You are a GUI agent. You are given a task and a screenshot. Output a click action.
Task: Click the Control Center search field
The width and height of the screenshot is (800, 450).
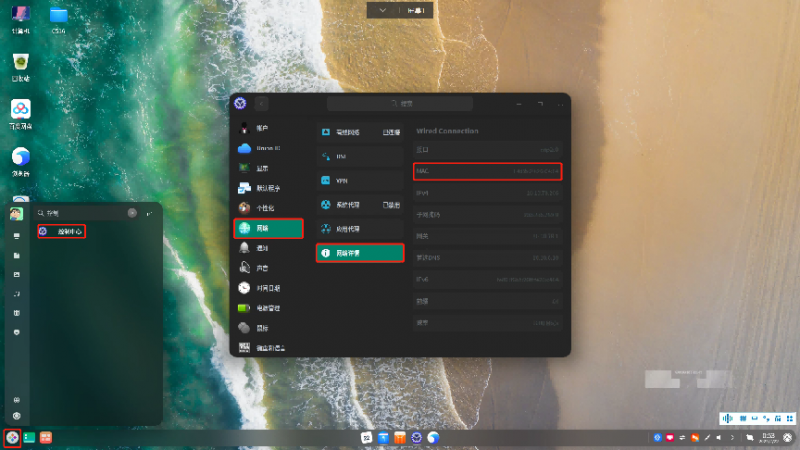(400, 104)
